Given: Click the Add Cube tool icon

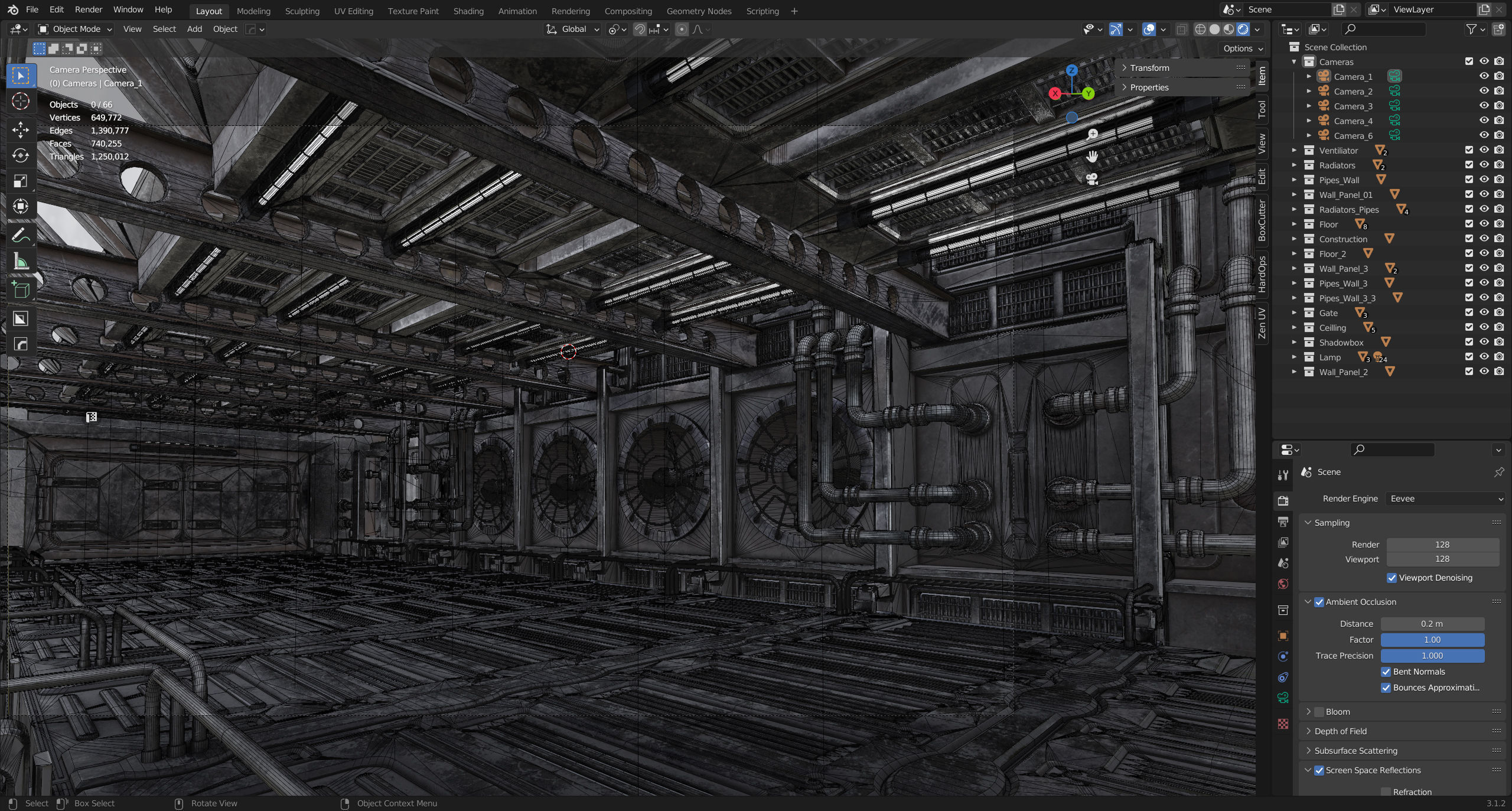Looking at the screenshot, I should point(21,290).
